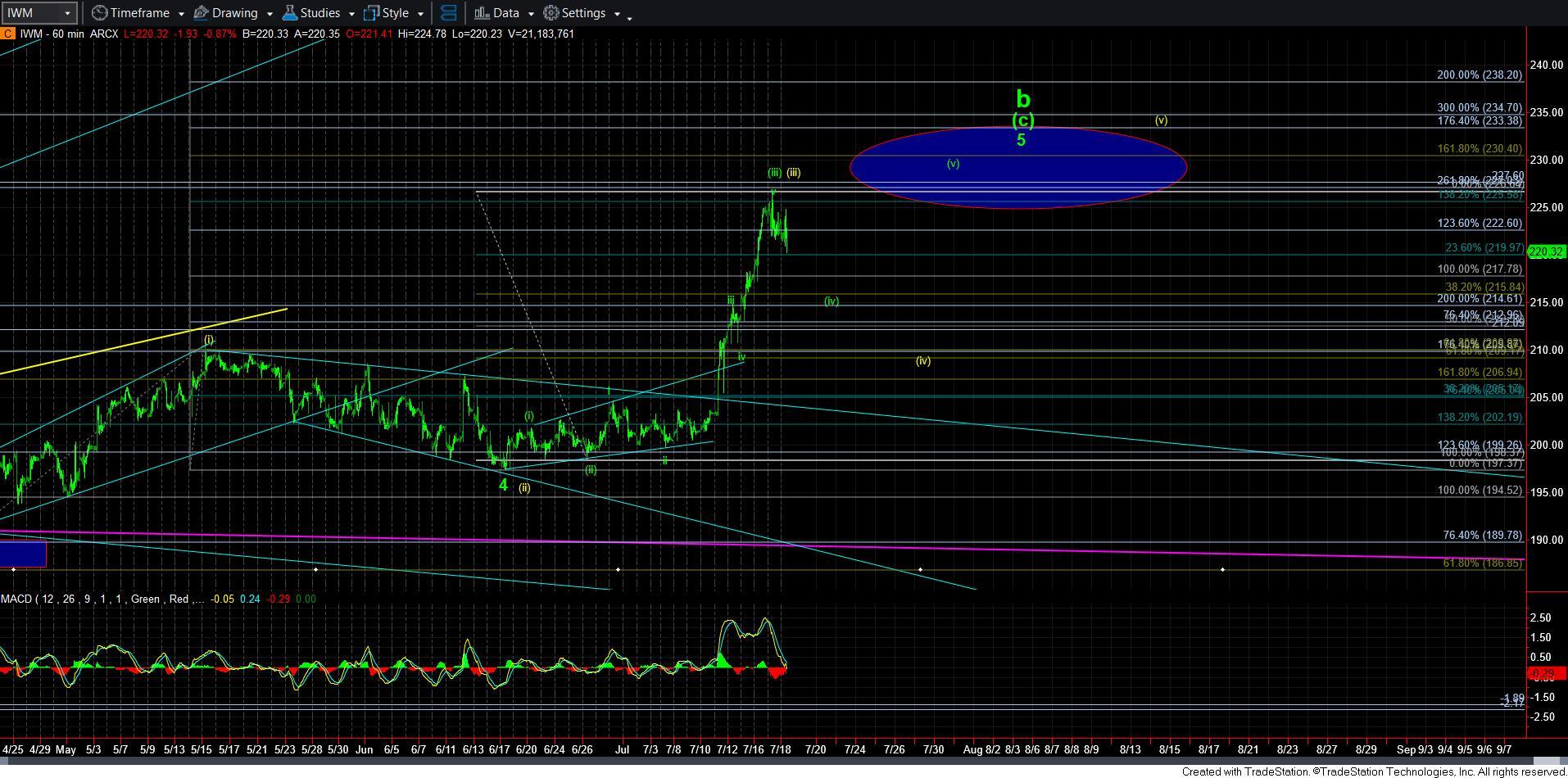Screen dimensions: 1568x778
Task: Click the 61.80% (186.85) Fibonacci label
Action: pyautogui.click(x=1484, y=563)
